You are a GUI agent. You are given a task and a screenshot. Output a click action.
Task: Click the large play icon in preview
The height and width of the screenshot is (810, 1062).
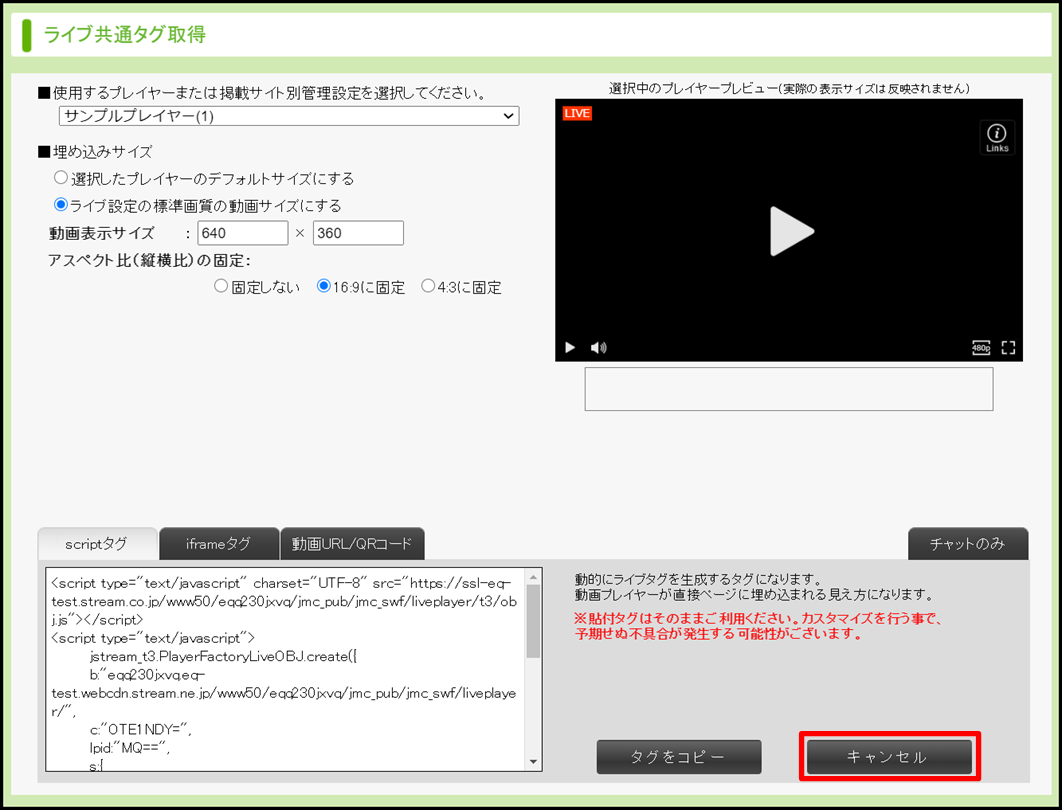pyautogui.click(x=790, y=231)
